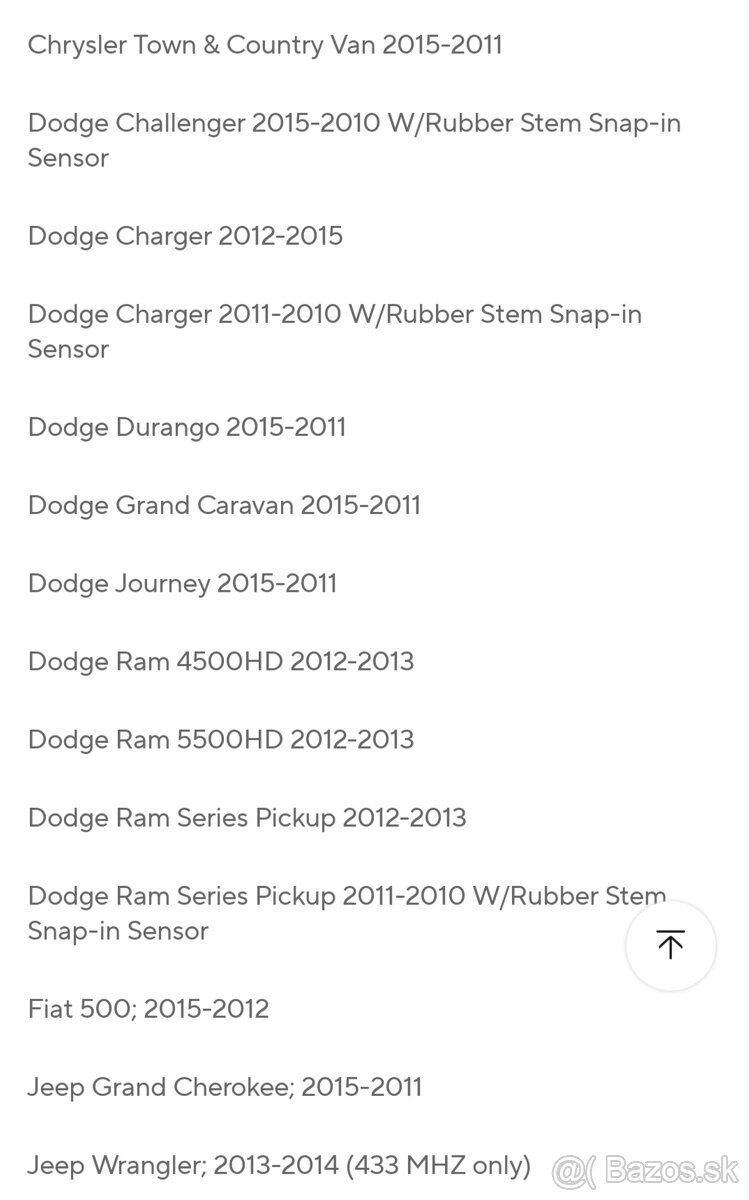Select the word Sensor below Dodge Challenger
Viewport: 750px width, 1200px height.
point(68,158)
